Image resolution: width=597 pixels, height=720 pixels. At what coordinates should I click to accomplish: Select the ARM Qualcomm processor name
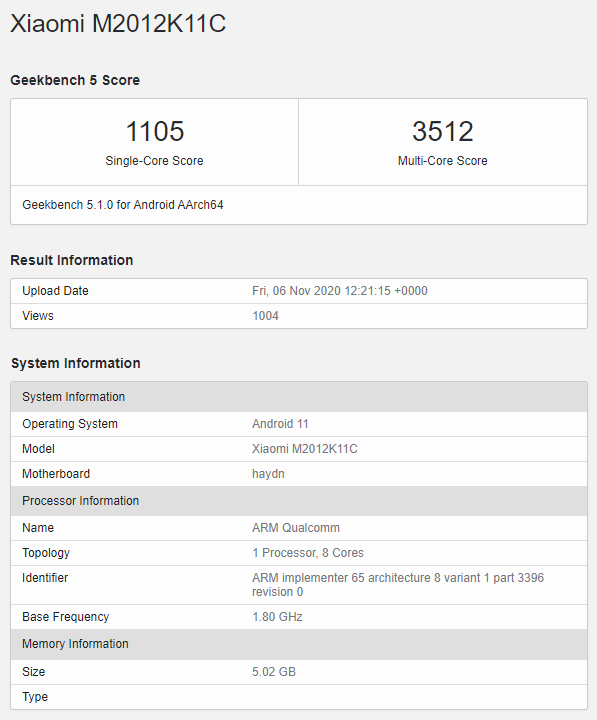296,528
